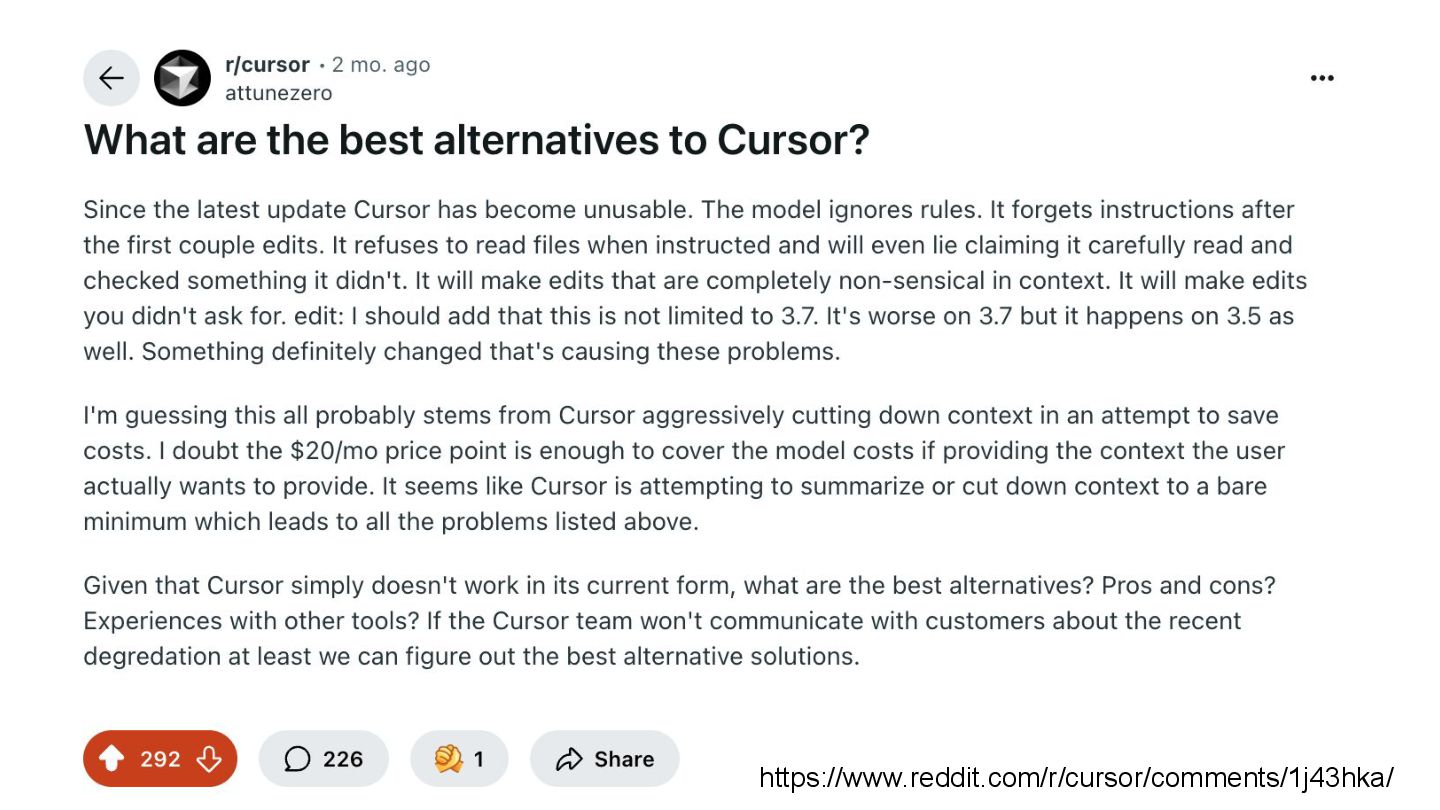Downvote the post

209,759
